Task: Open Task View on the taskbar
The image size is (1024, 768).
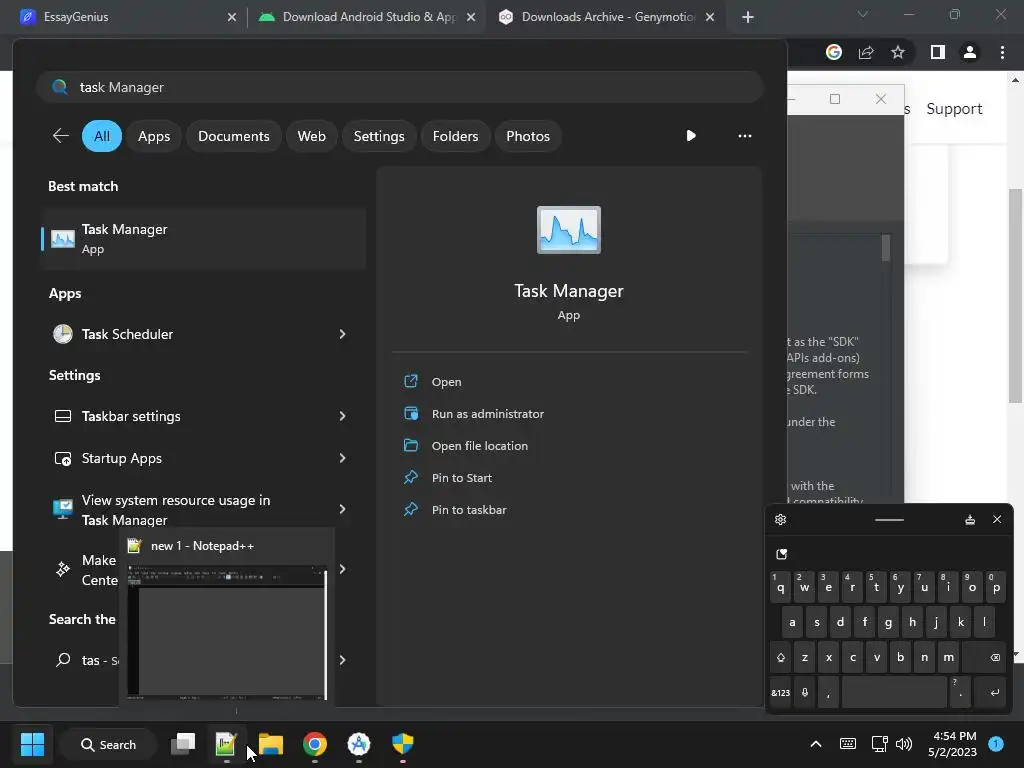Action: [183, 744]
